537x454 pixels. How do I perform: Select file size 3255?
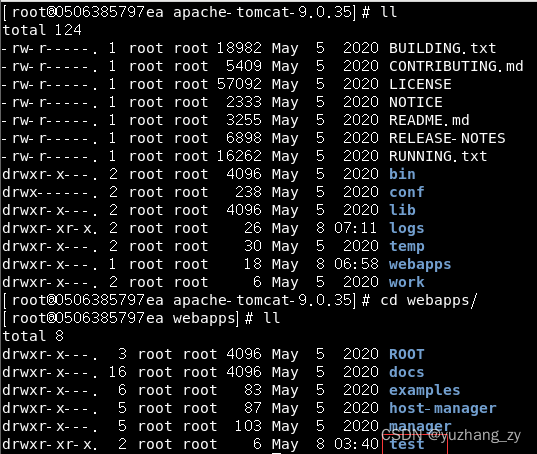[x=243, y=120]
